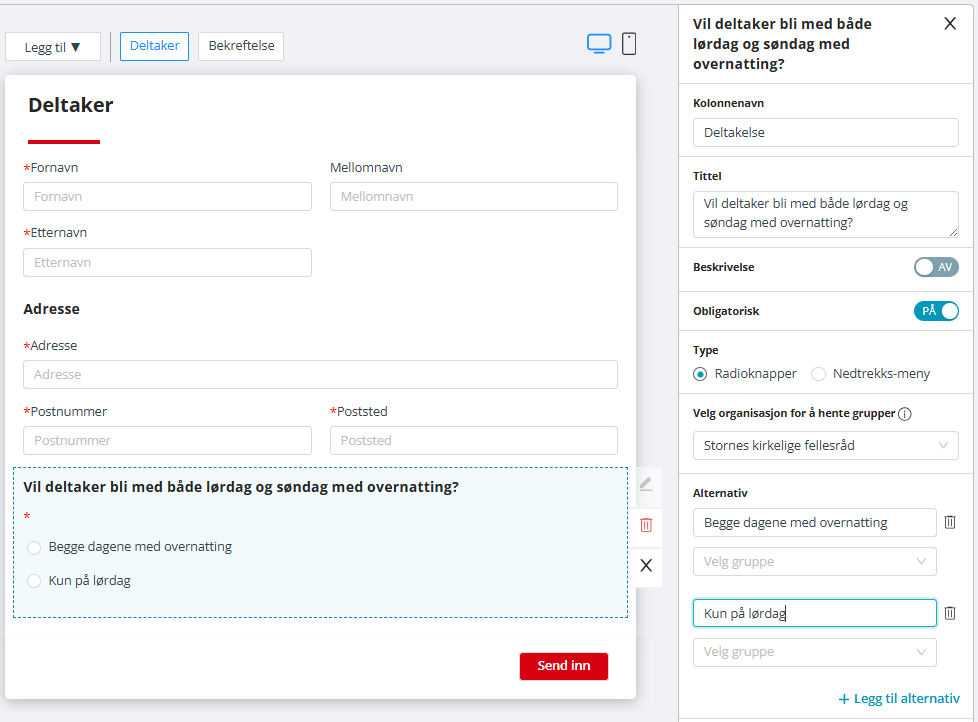Select the Nedtrekks-meny type option
This screenshot has width=978, height=722.
(x=819, y=374)
